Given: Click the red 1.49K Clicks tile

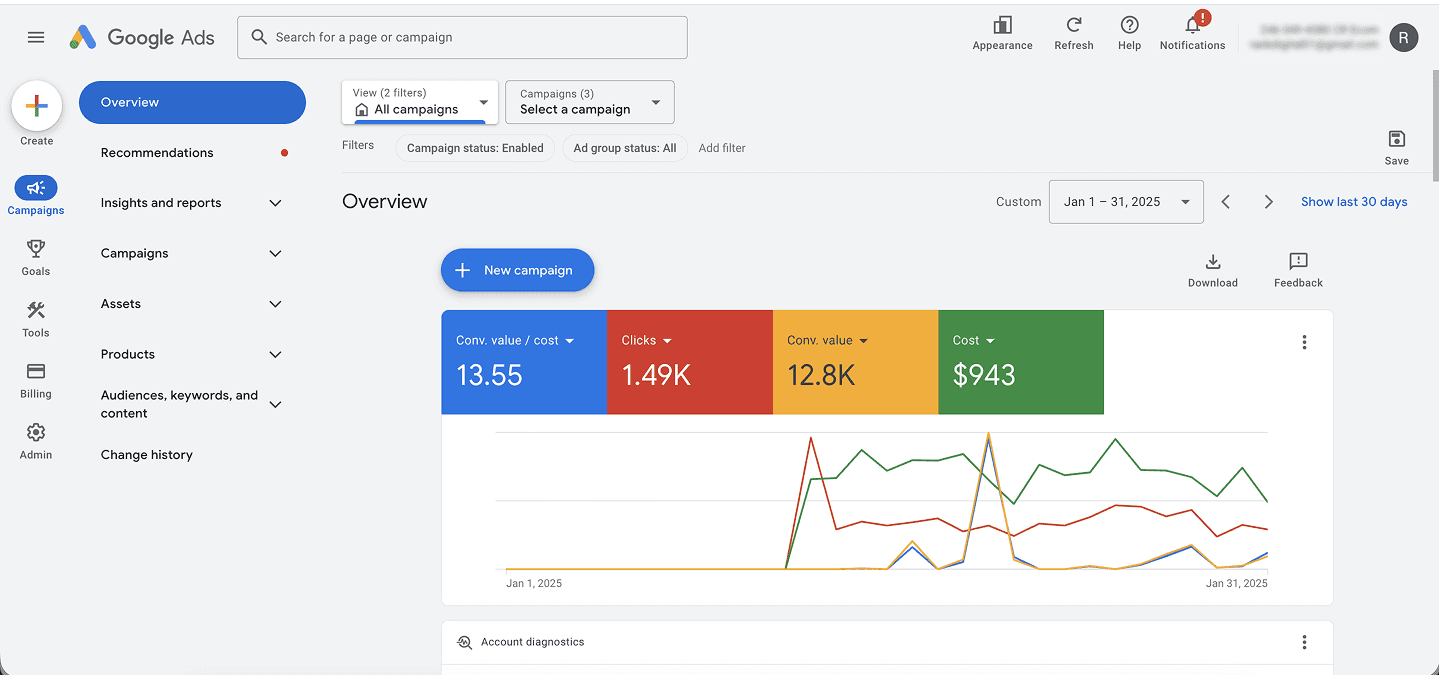Looking at the screenshot, I should pyautogui.click(x=690, y=362).
